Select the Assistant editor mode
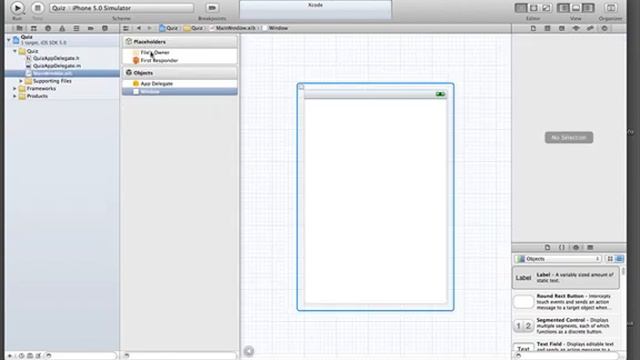The width and height of the screenshot is (640, 360). [x=533, y=8]
